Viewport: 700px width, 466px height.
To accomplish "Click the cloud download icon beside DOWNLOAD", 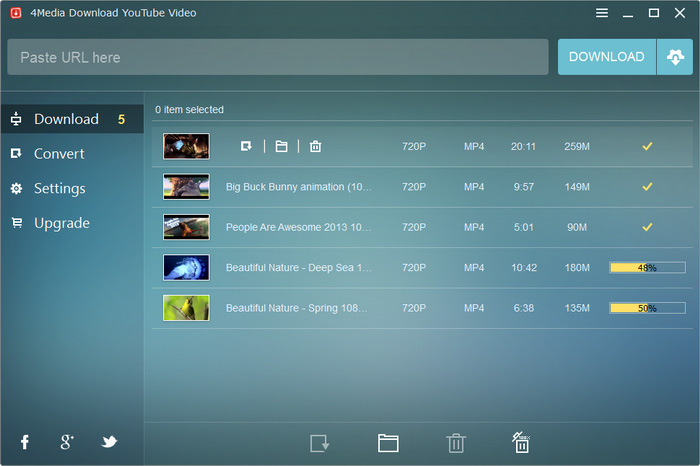I will (x=675, y=57).
